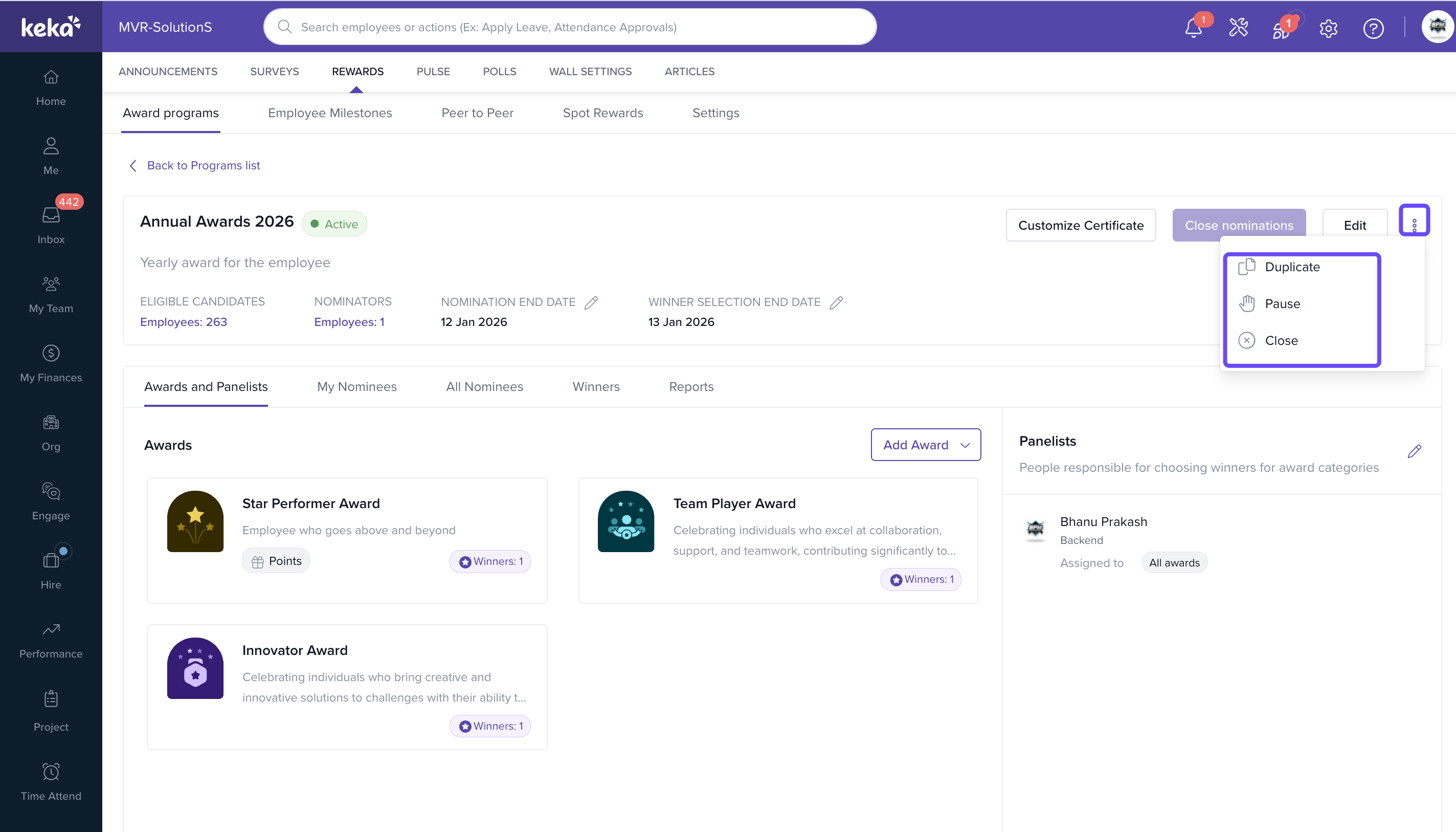Open the notifications bell icon

[x=1193, y=28]
